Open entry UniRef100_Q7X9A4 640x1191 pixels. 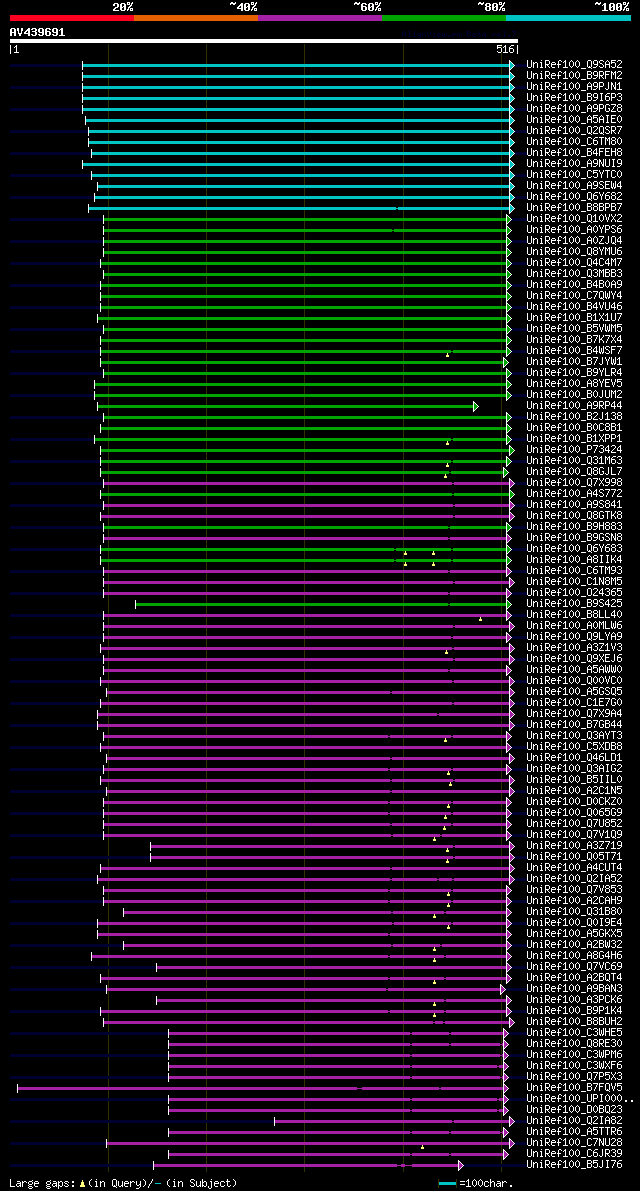click(x=574, y=714)
